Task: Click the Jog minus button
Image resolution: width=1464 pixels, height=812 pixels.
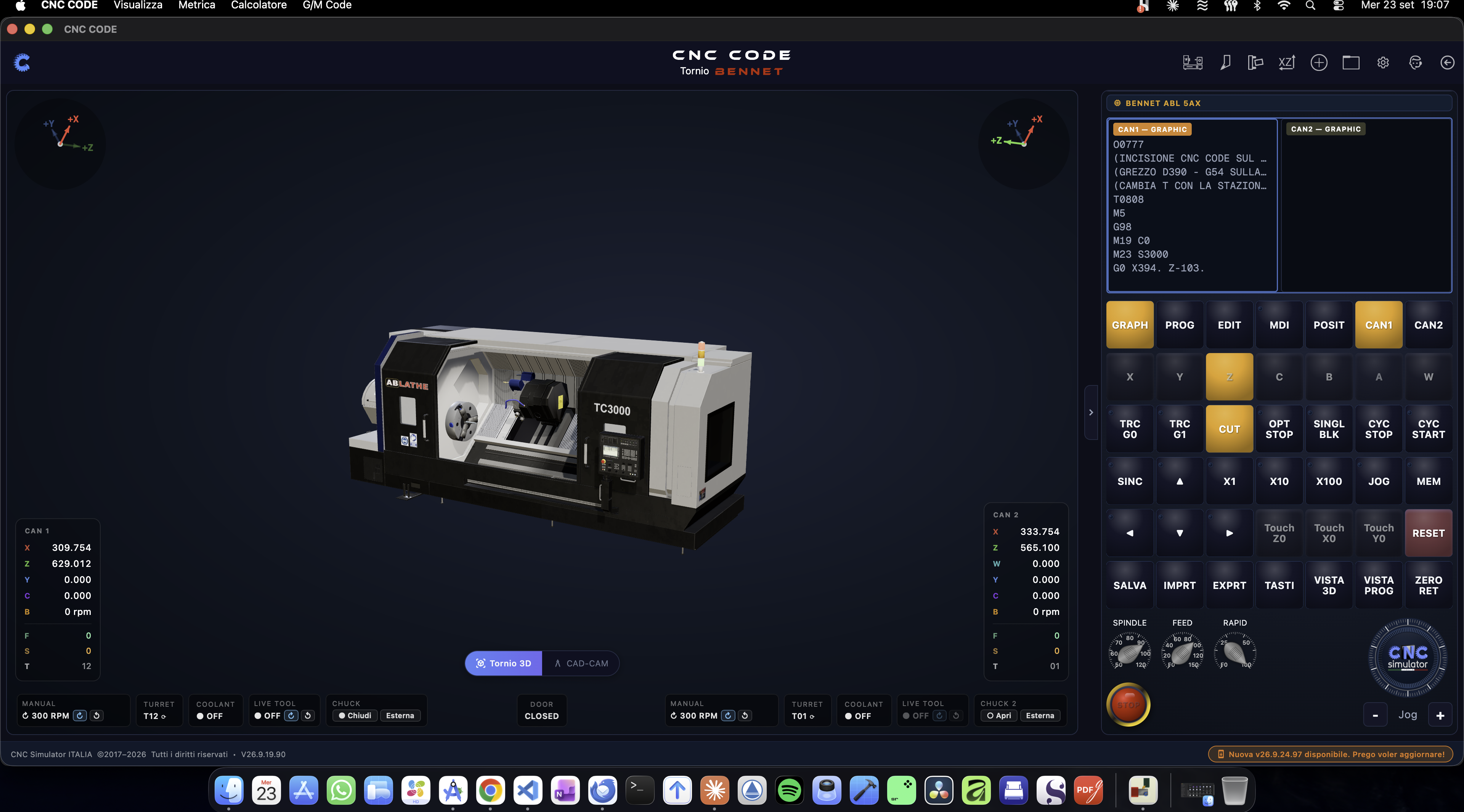Action: click(1375, 716)
